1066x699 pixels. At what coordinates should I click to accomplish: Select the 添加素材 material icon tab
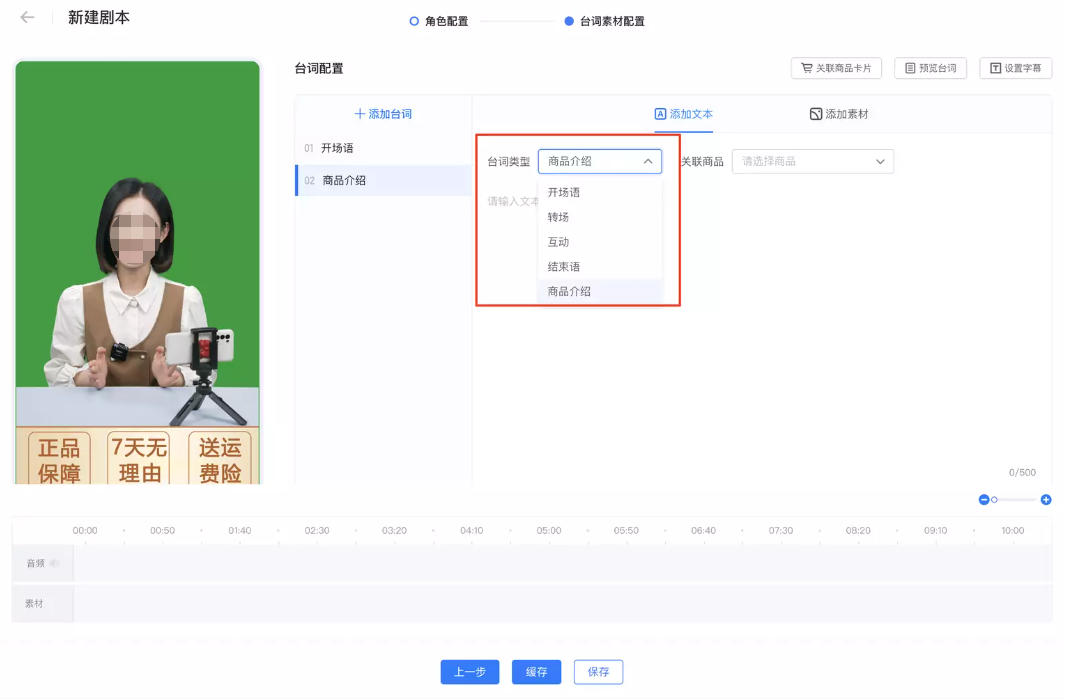814,113
